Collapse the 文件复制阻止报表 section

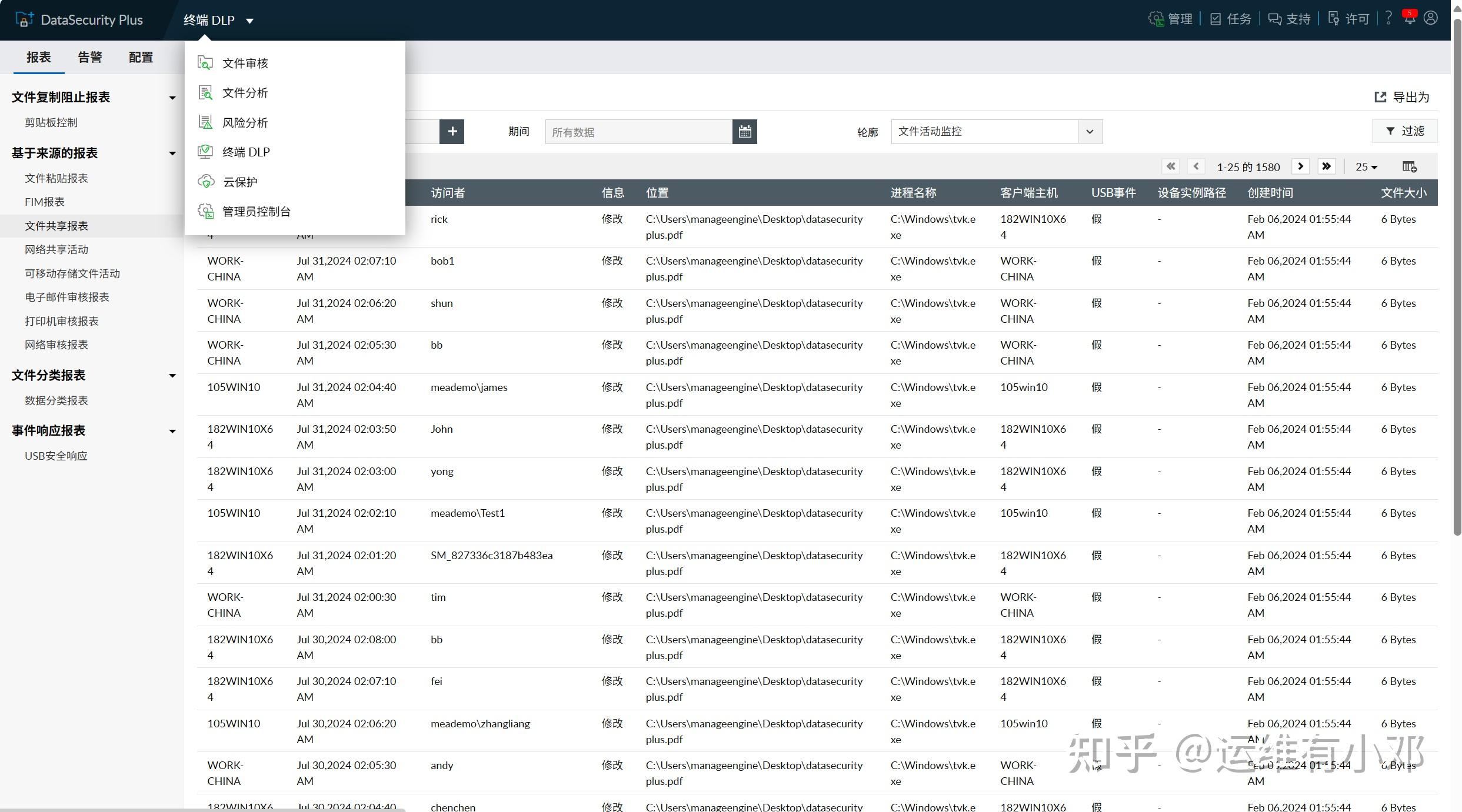172,98
